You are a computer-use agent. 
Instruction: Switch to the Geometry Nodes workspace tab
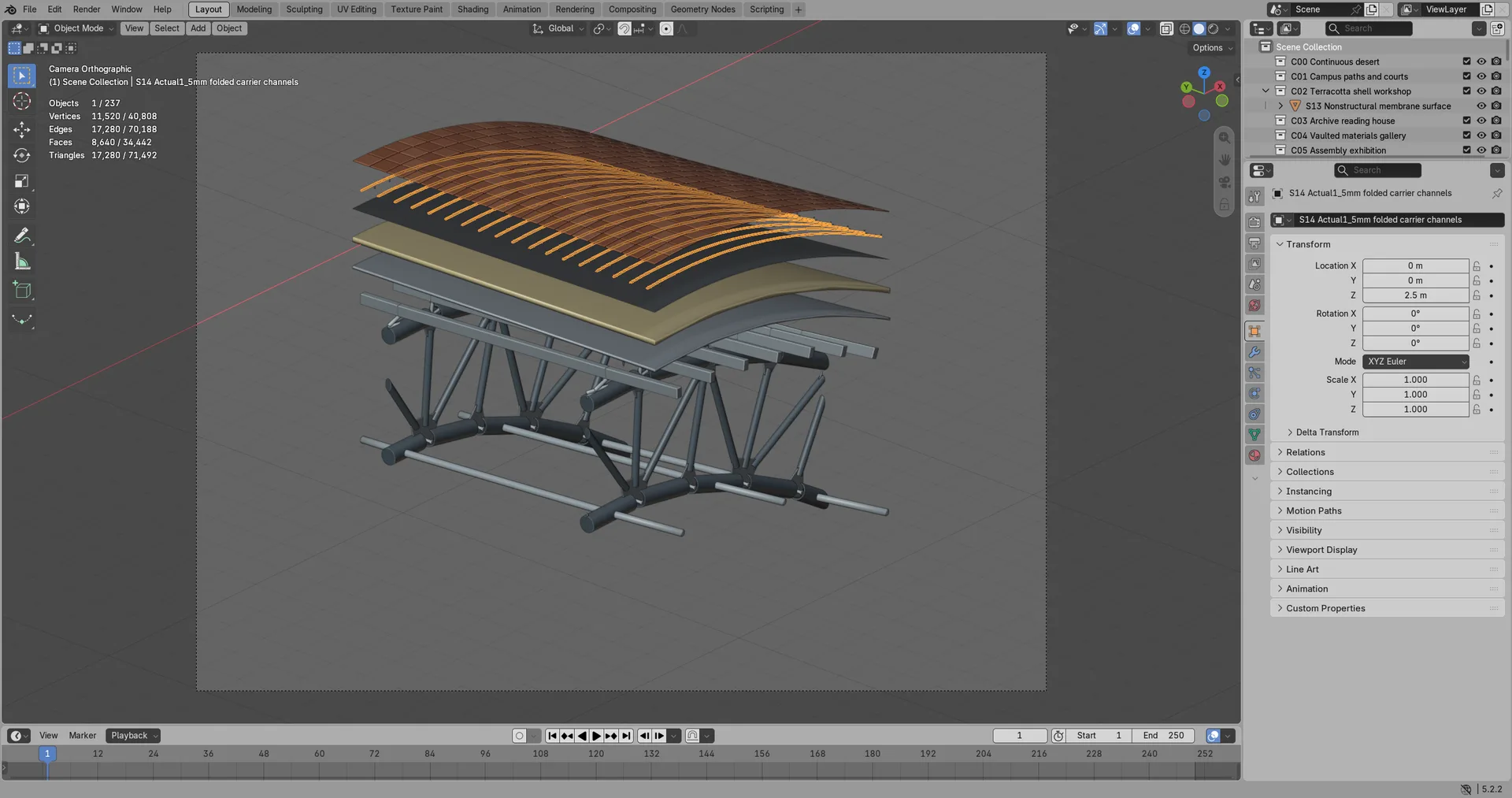click(x=702, y=9)
